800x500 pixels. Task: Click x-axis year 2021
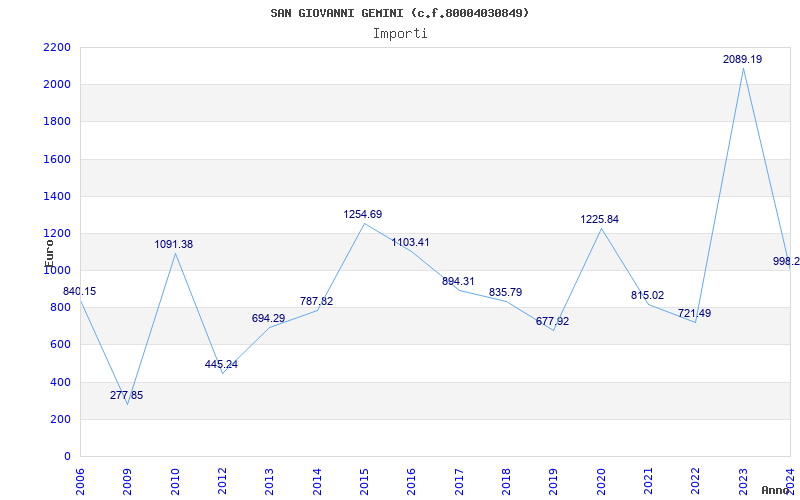pyautogui.click(x=648, y=482)
